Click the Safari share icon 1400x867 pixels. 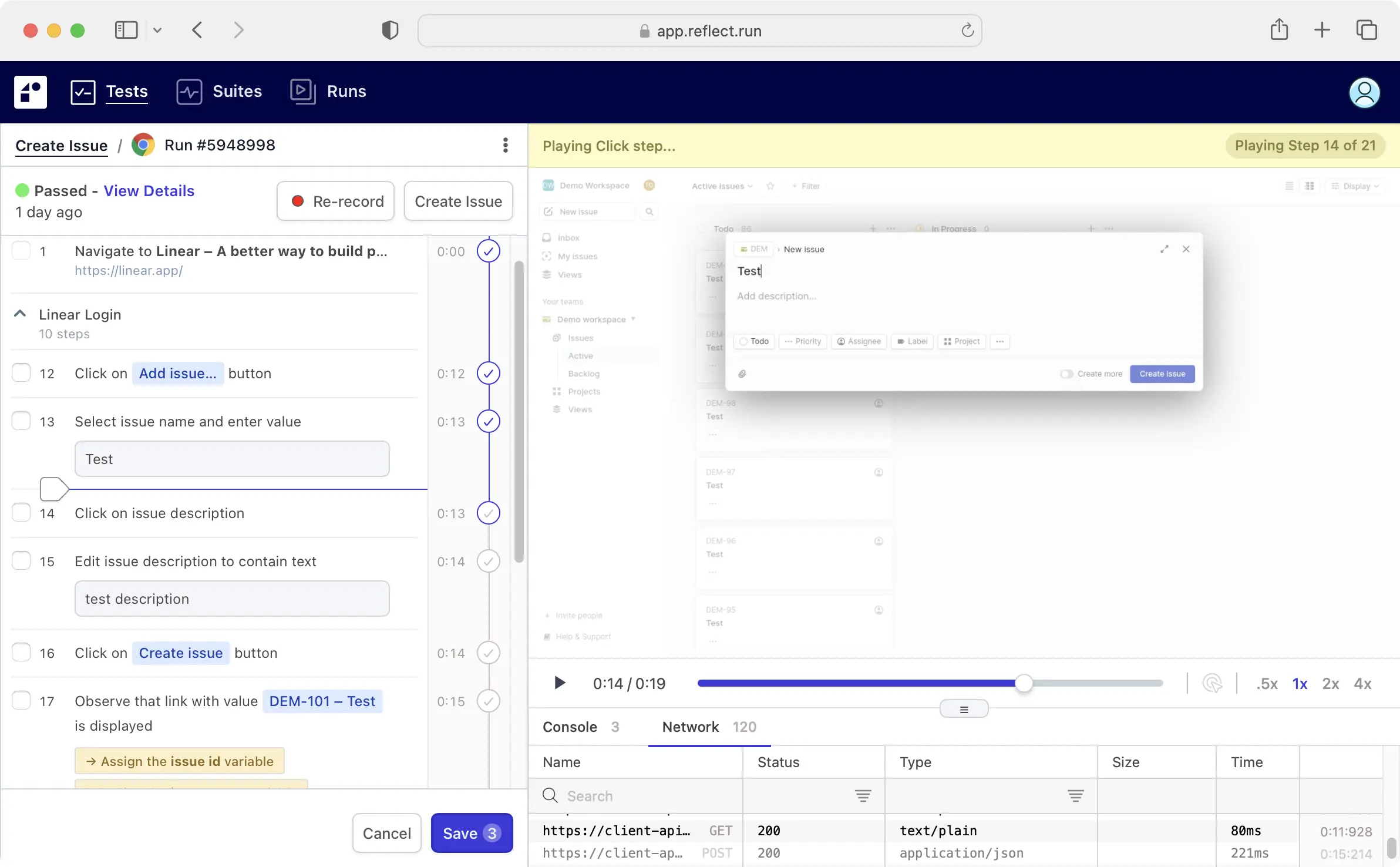1278,30
